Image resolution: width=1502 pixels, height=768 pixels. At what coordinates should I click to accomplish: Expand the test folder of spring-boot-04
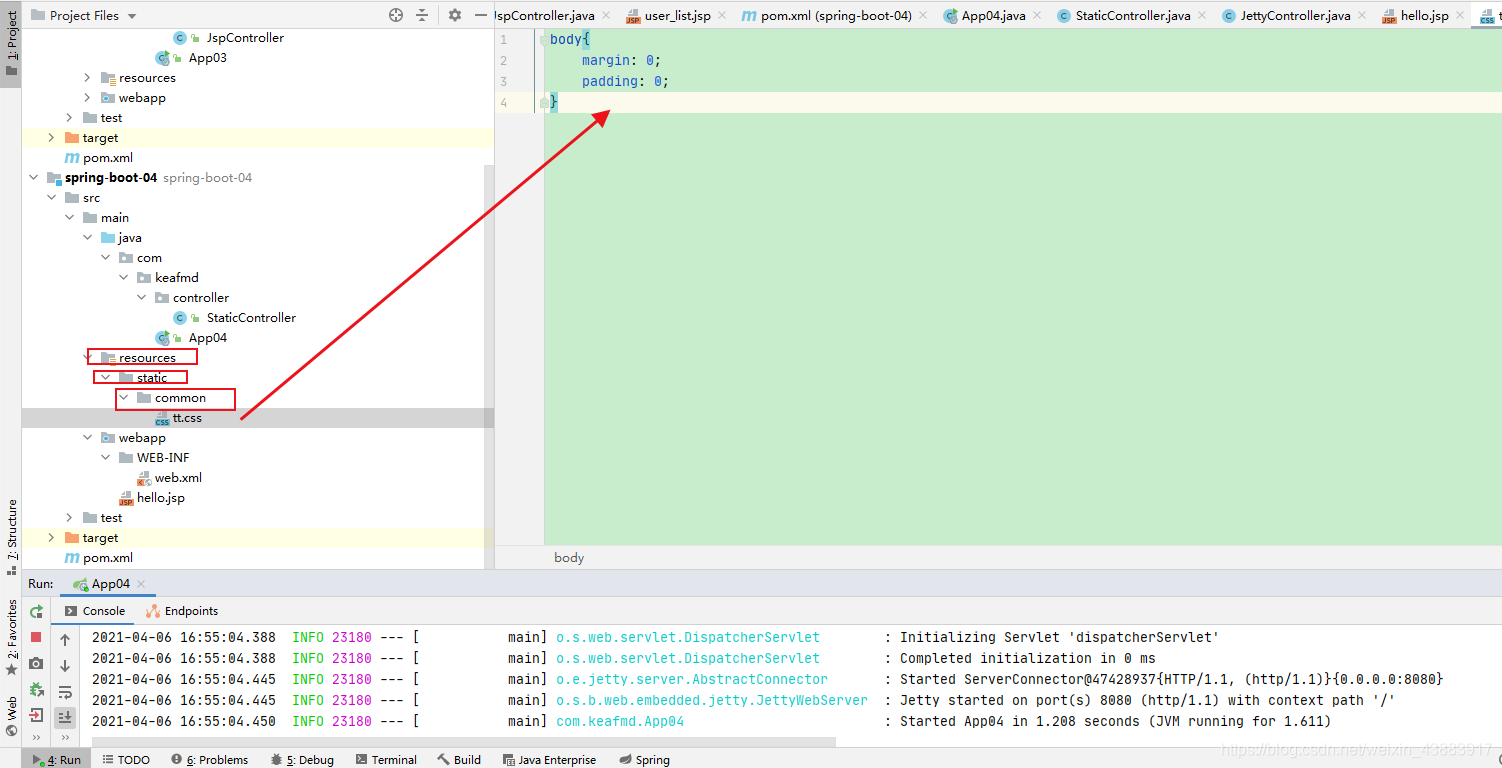coord(70,518)
